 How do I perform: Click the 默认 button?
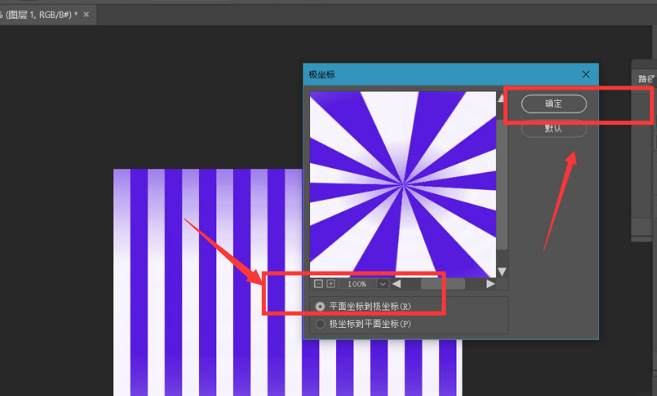coord(554,129)
